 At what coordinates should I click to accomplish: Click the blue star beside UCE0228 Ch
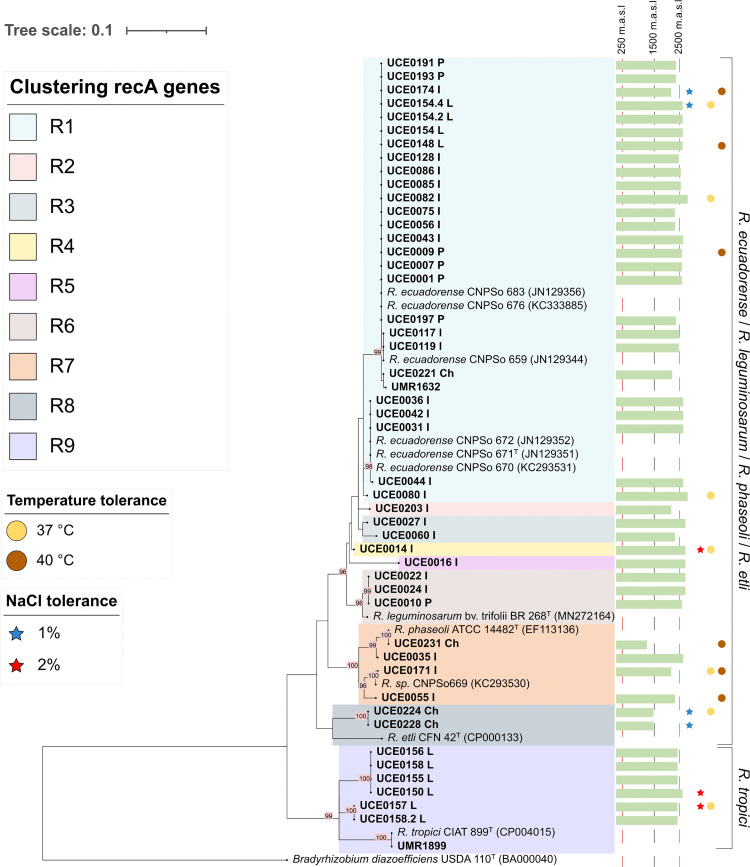(x=689, y=725)
